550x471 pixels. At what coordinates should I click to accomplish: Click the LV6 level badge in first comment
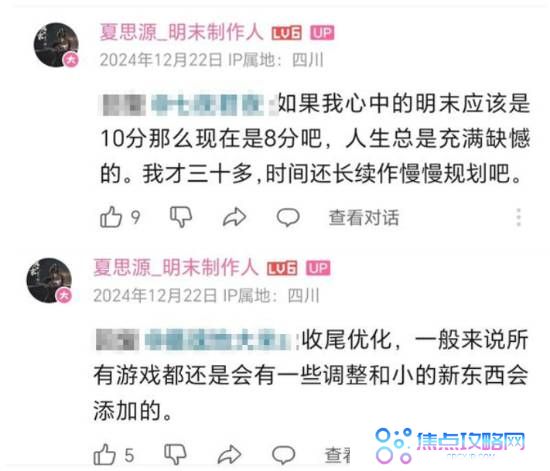pos(287,33)
